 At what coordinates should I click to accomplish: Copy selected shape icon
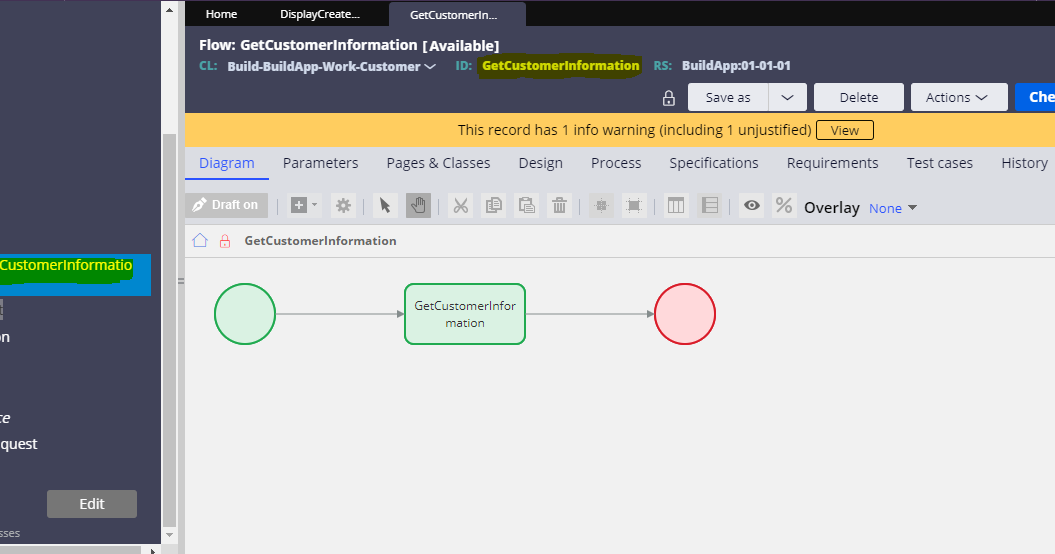tap(493, 205)
